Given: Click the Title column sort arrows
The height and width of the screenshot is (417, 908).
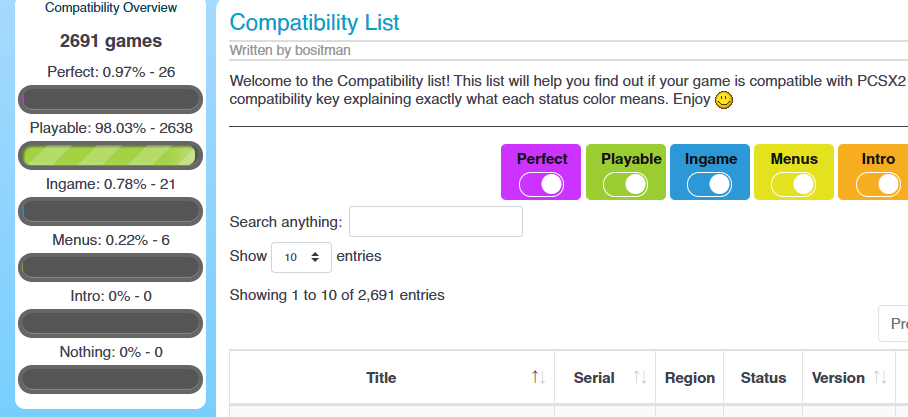Looking at the screenshot, I should pos(538,377).
